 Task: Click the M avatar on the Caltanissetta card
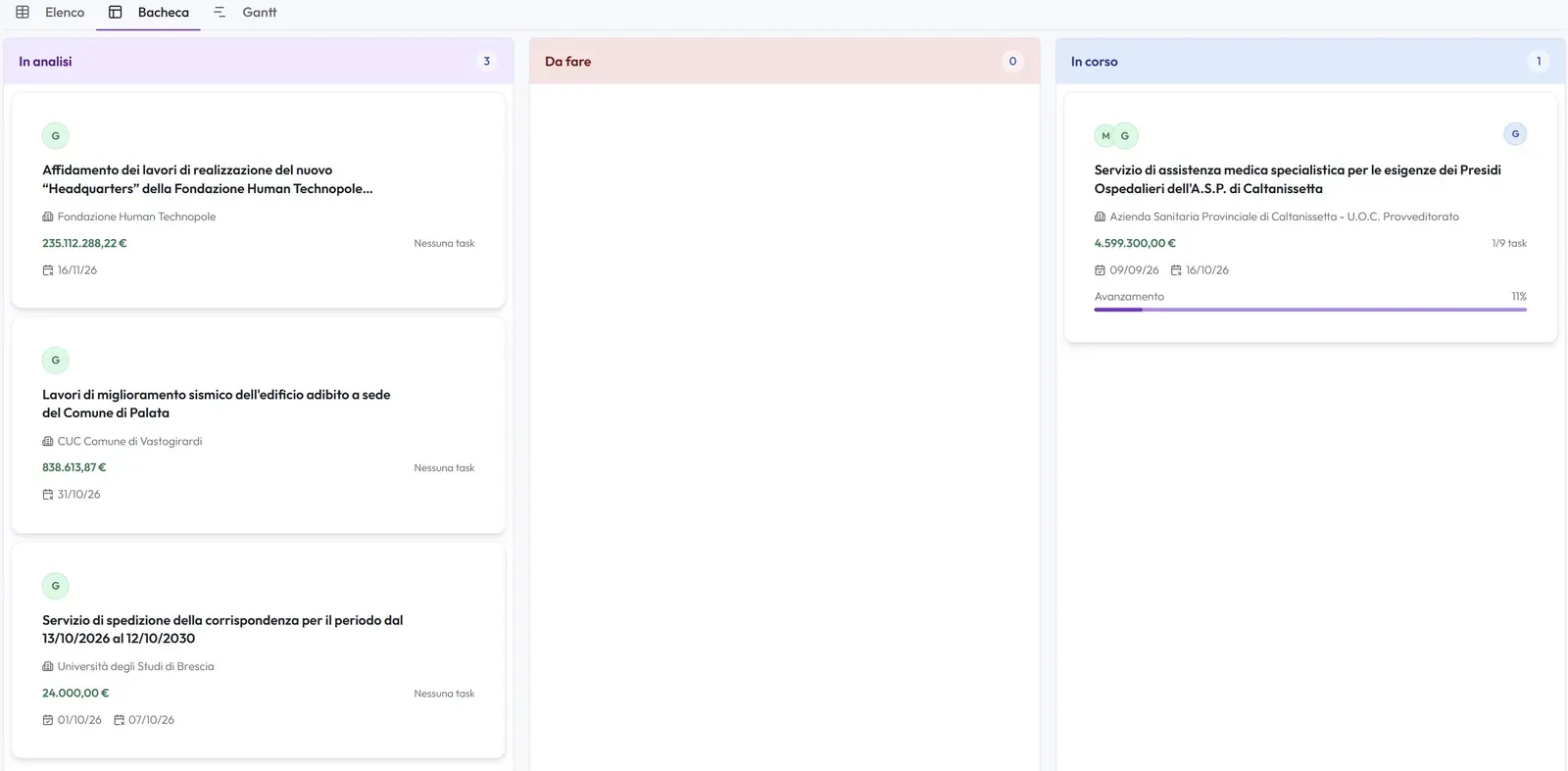1105,136
